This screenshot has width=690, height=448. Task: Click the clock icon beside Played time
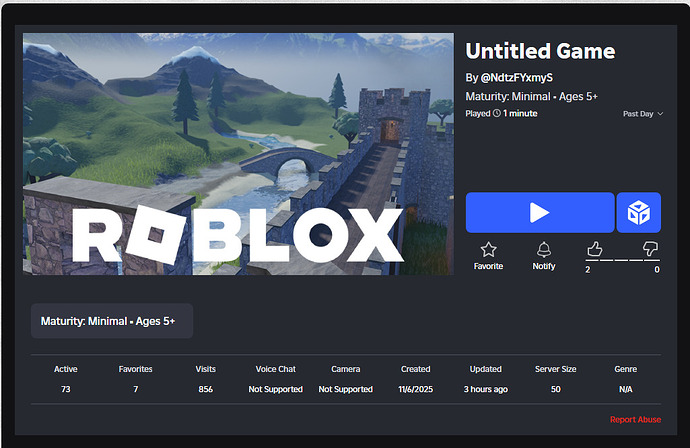tap(496, 113)
